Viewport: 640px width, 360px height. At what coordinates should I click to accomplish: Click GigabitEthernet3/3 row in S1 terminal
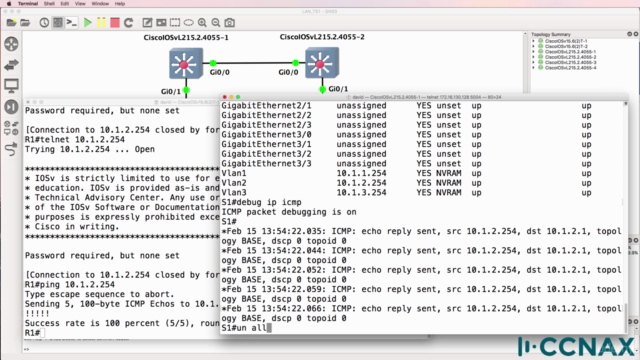click(x=406, y=164)
